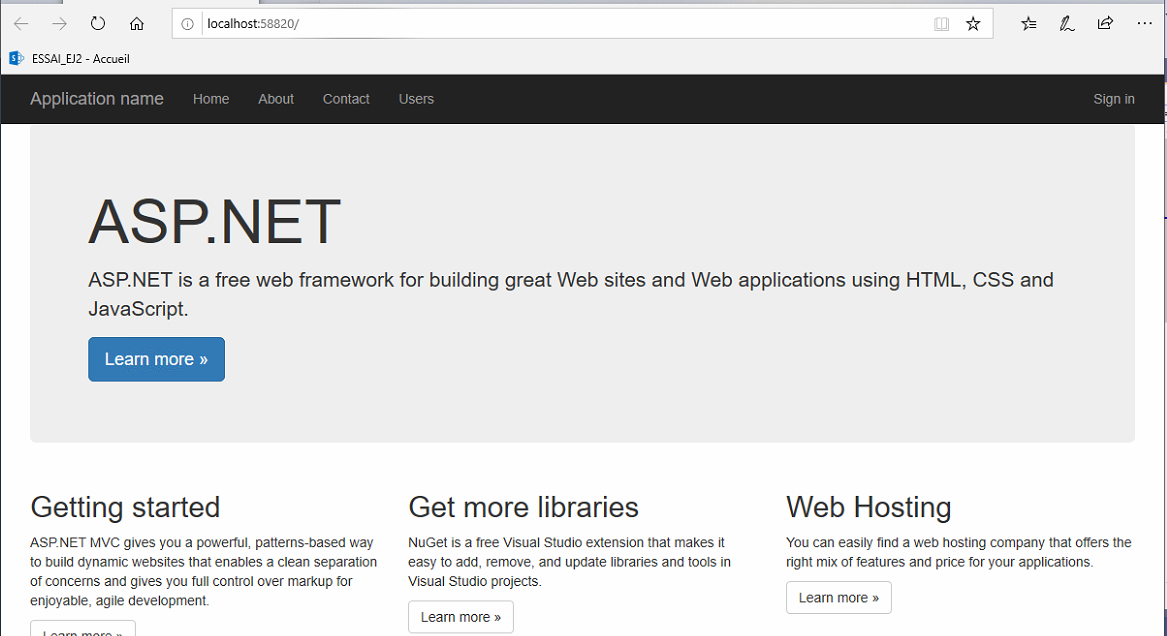Open the favorites hub icon
1167x636 pixels.
(1029, 24)
